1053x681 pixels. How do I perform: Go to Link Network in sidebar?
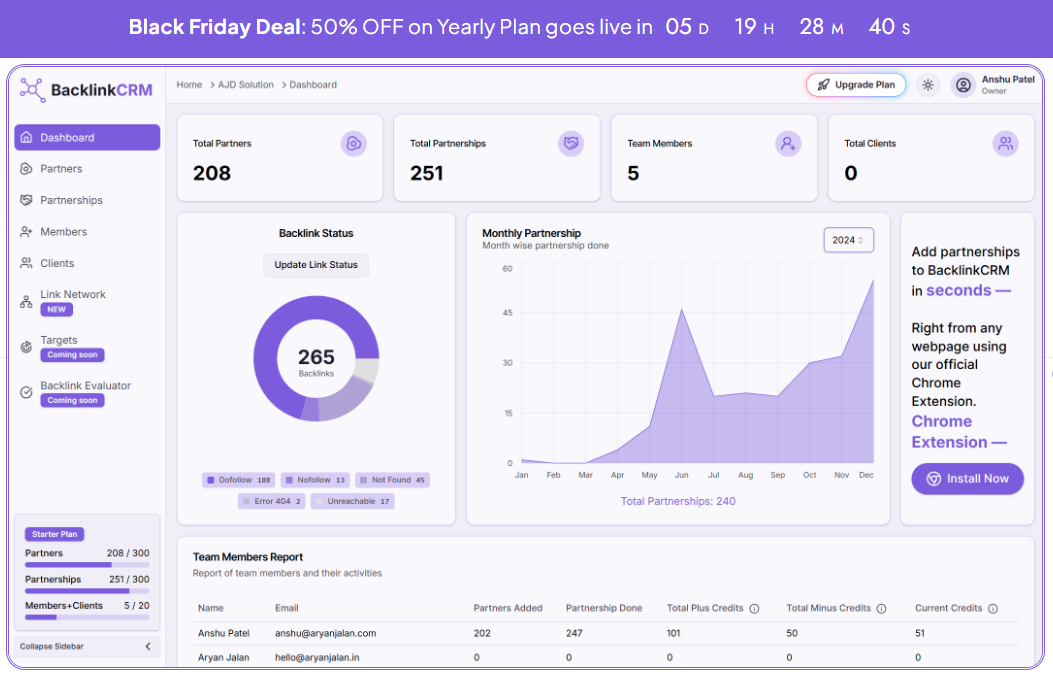tap(72, 294)
